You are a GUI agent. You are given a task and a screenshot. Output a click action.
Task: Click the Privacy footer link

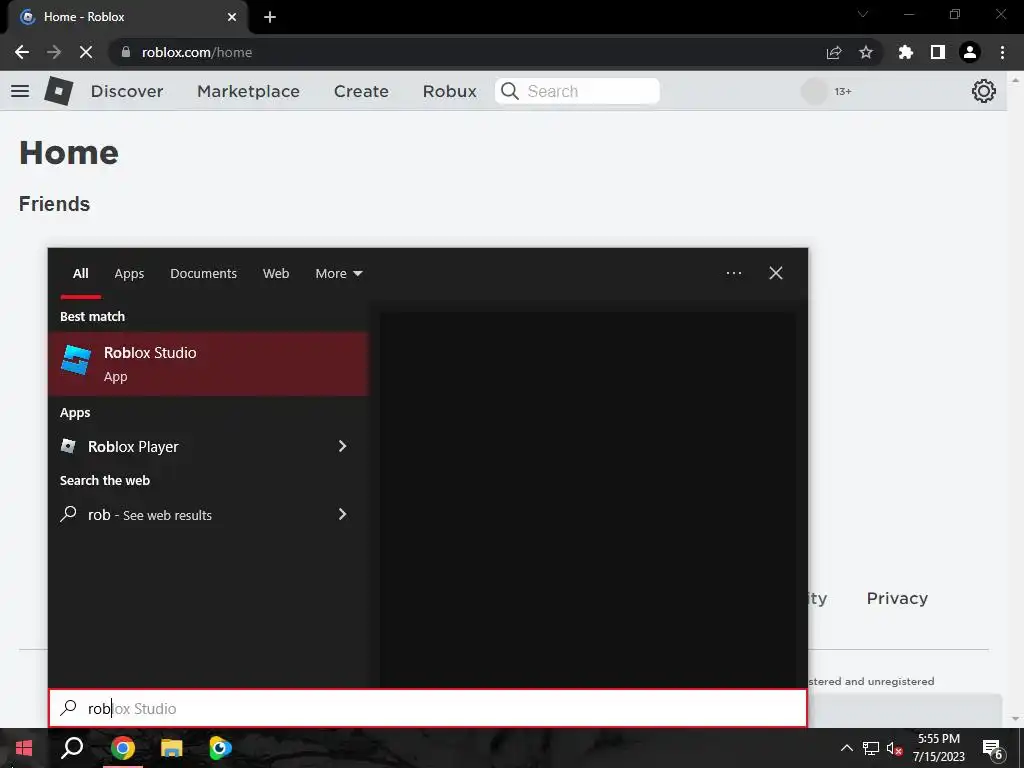coord(897,598)
